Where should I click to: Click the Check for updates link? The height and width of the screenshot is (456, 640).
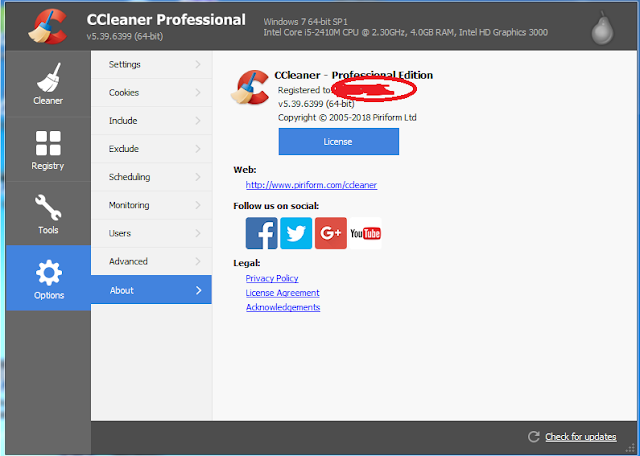click(x=581, y=437)
